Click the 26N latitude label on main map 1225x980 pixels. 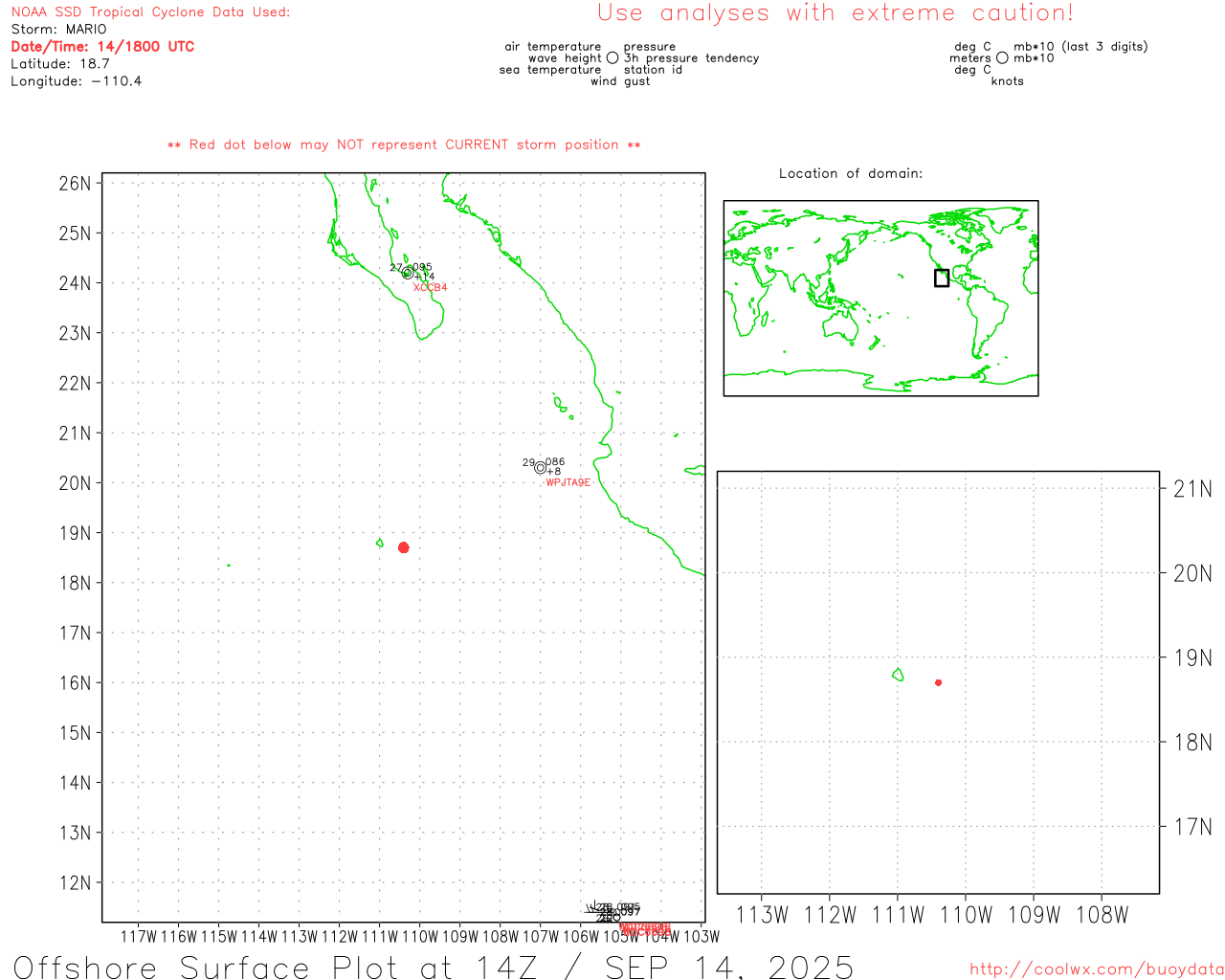point(76,183)
